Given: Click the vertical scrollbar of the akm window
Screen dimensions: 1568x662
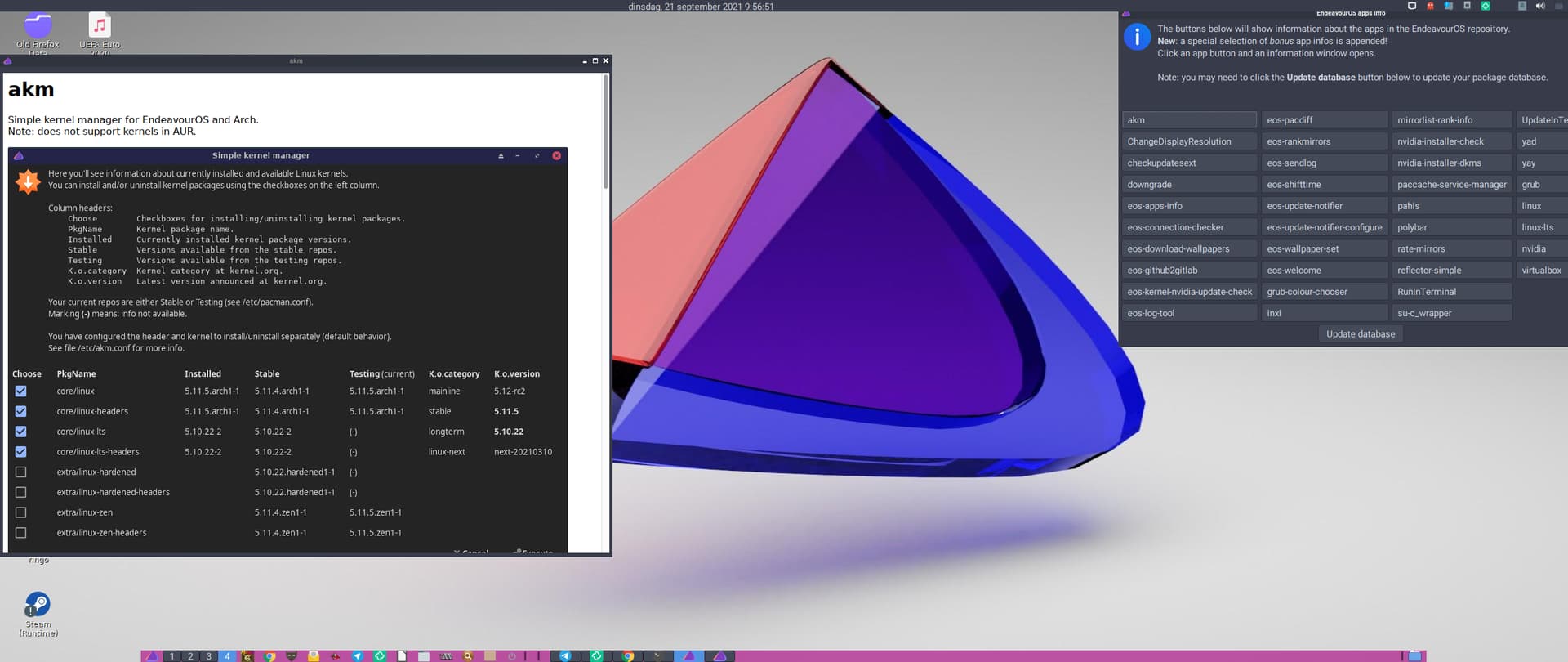Looking at the screenshot, I should 605,132.
